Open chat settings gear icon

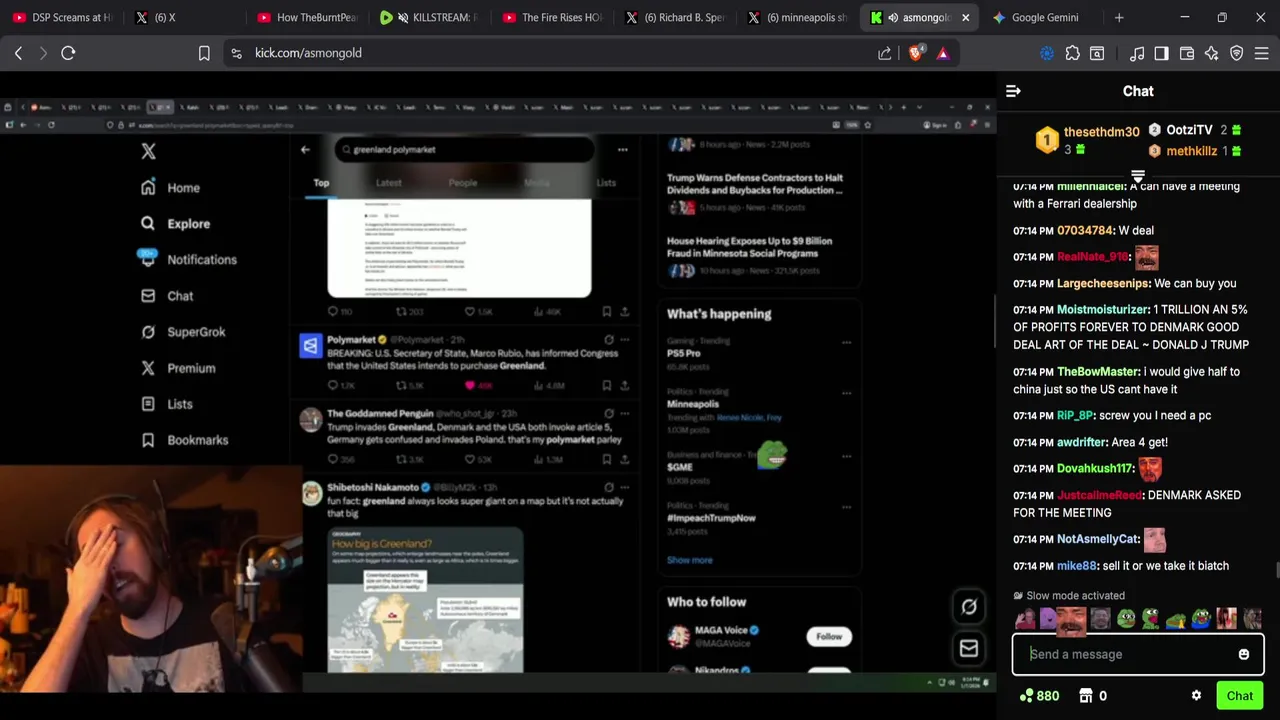[1196, 696]
